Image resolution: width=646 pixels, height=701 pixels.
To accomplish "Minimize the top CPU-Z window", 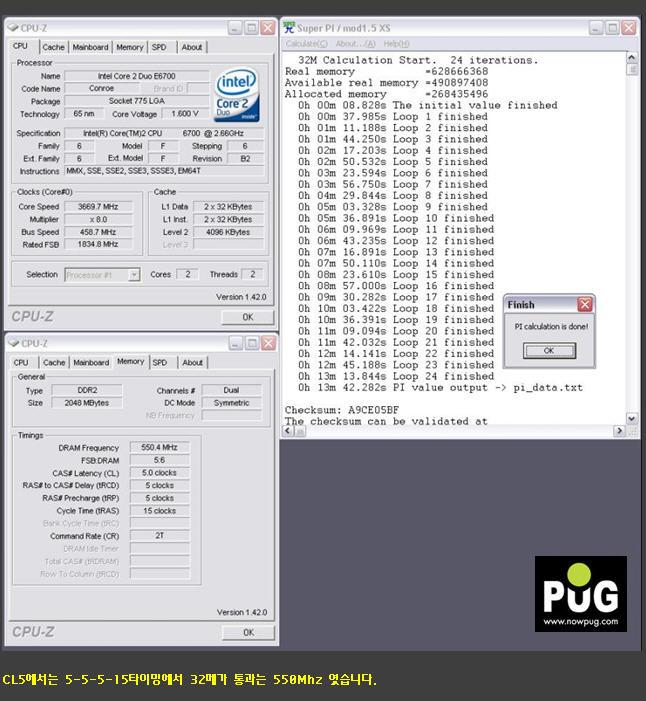I will click(x=235, y=28).
